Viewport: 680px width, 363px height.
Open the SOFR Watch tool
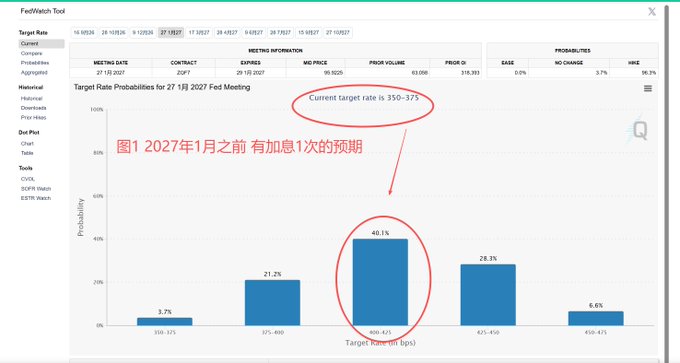pyautogui.click(x=36, y=189)
